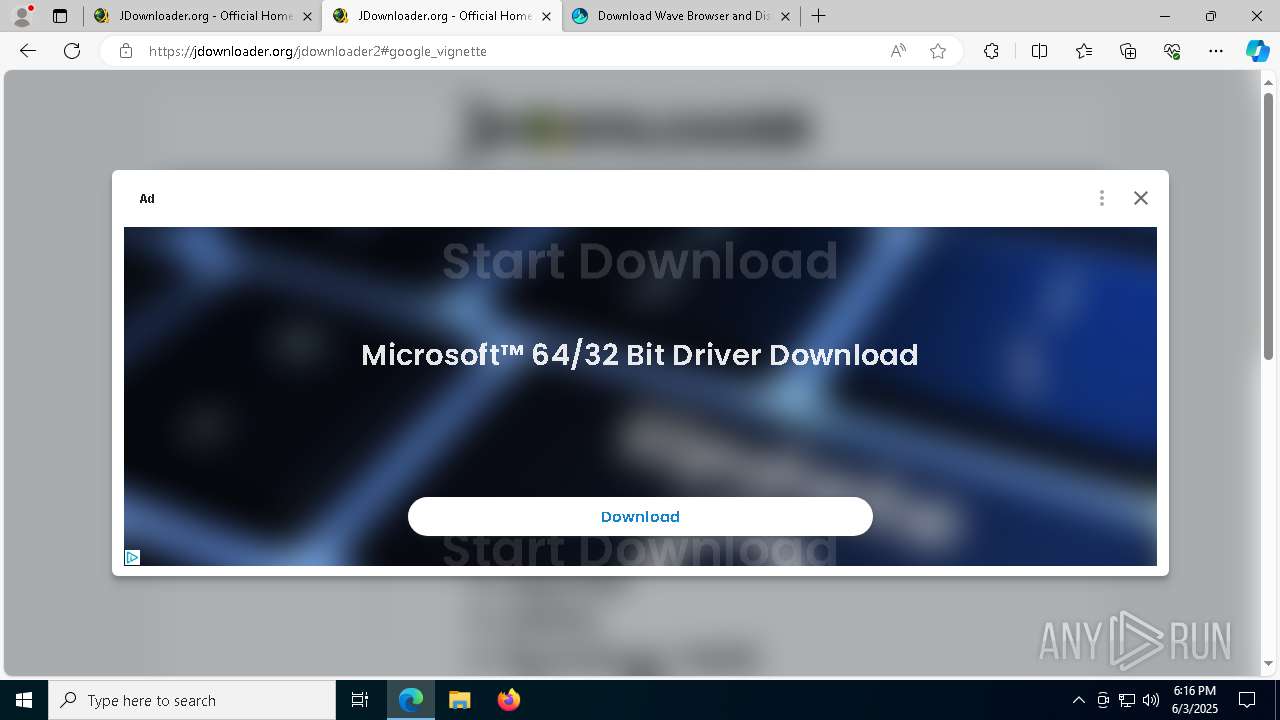Open the tab actions menu icon
Screen dimensions: 1280x720
[60, 16]
